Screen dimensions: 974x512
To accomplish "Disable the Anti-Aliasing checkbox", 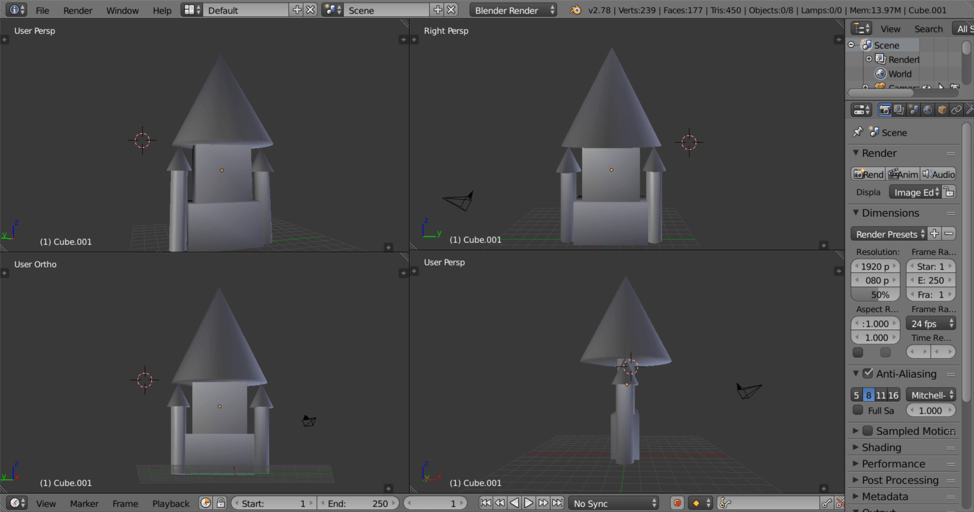I will tap(868, 373).
